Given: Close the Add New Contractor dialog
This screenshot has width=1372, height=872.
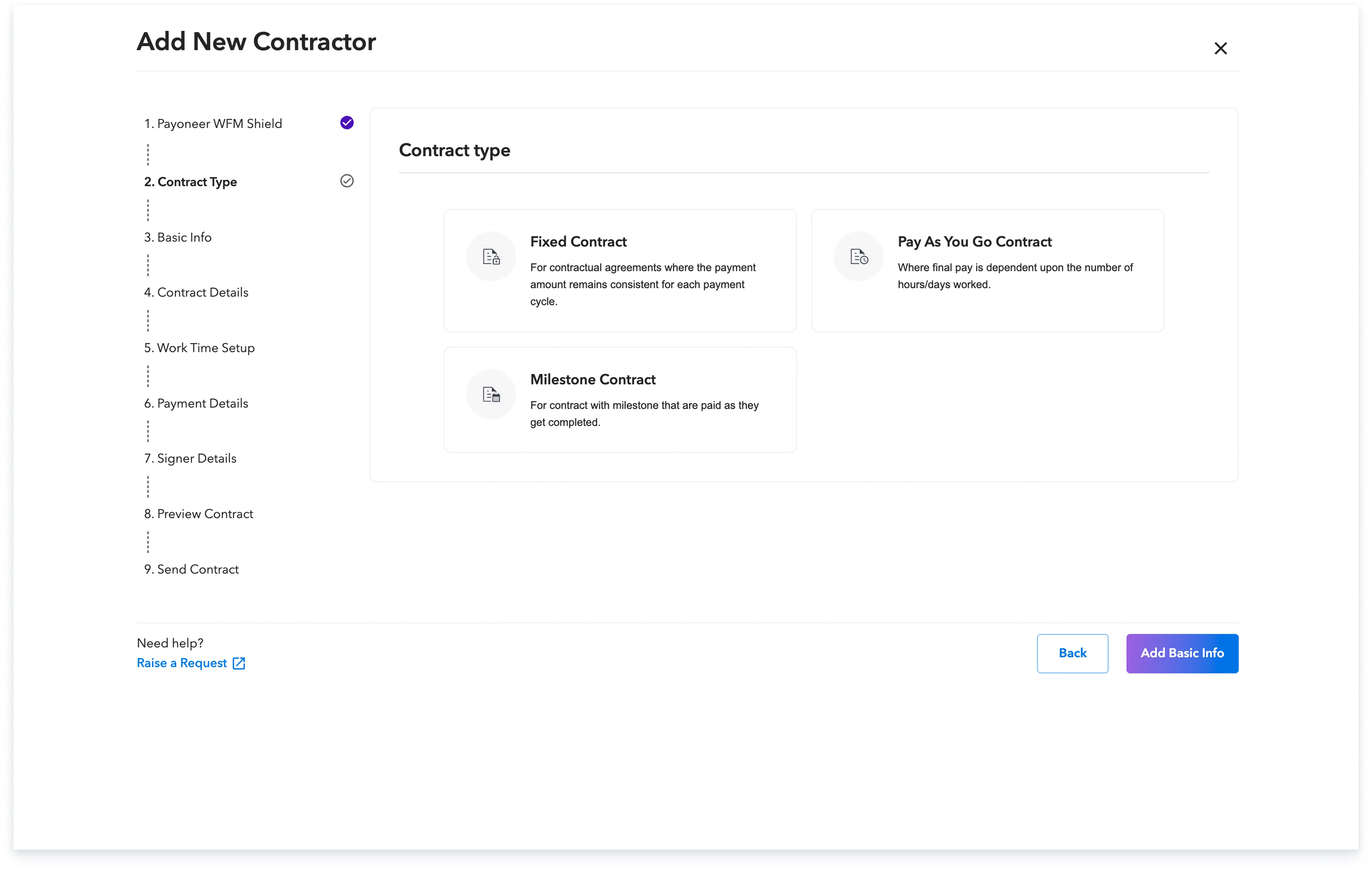Looking at the screenshot, I should coord(1220,49).
